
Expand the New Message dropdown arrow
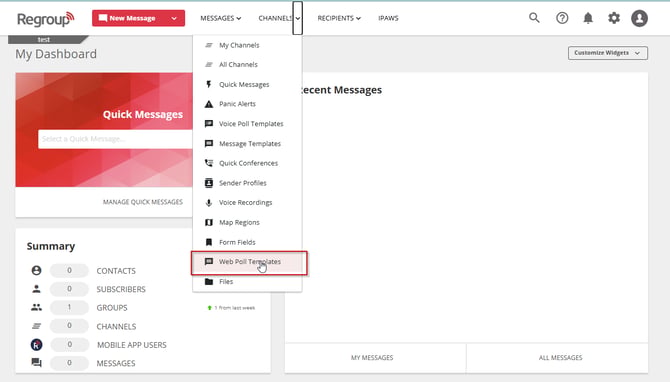[174, 18]
